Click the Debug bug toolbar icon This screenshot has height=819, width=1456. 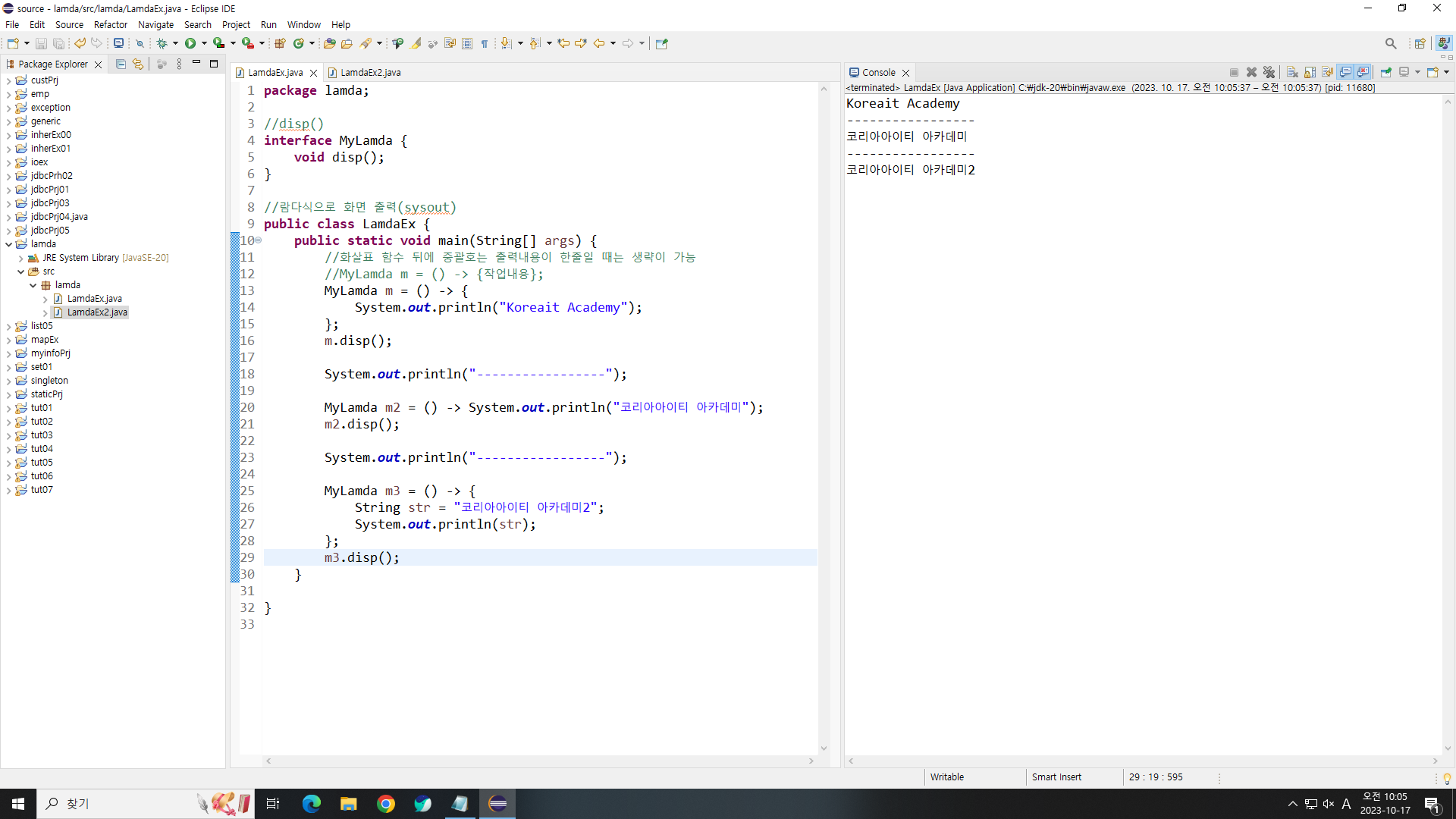[162, 43]
